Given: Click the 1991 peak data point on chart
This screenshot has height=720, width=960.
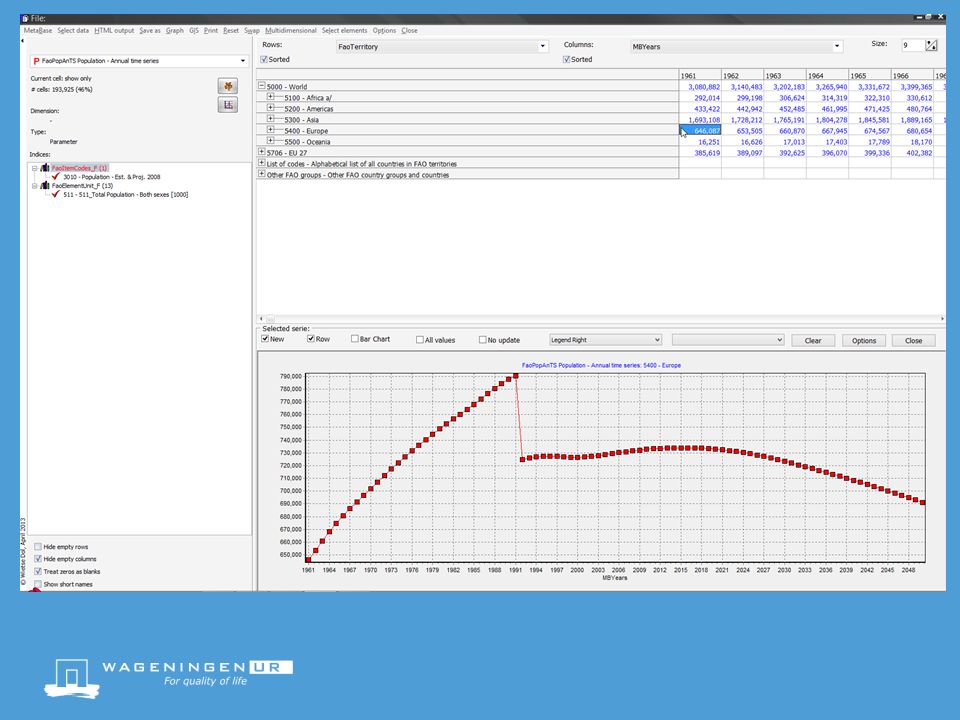Looking at the screenshot, I should 516,376.
